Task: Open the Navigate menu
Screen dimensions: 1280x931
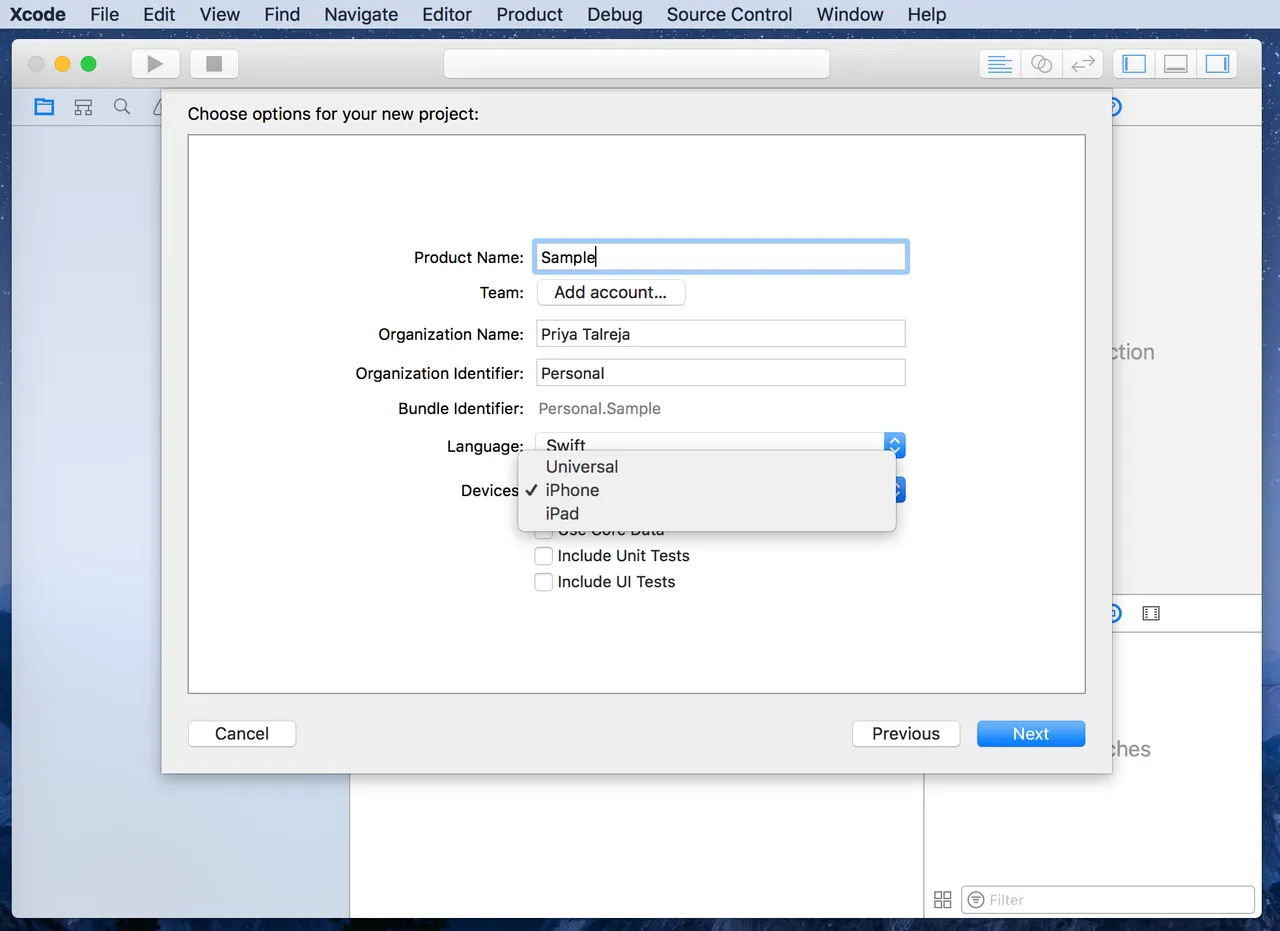Action: [x=361, y=14]
